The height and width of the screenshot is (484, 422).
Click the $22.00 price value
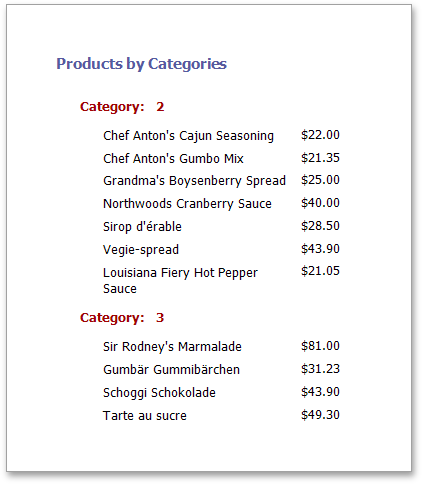(x=320, y=135)
